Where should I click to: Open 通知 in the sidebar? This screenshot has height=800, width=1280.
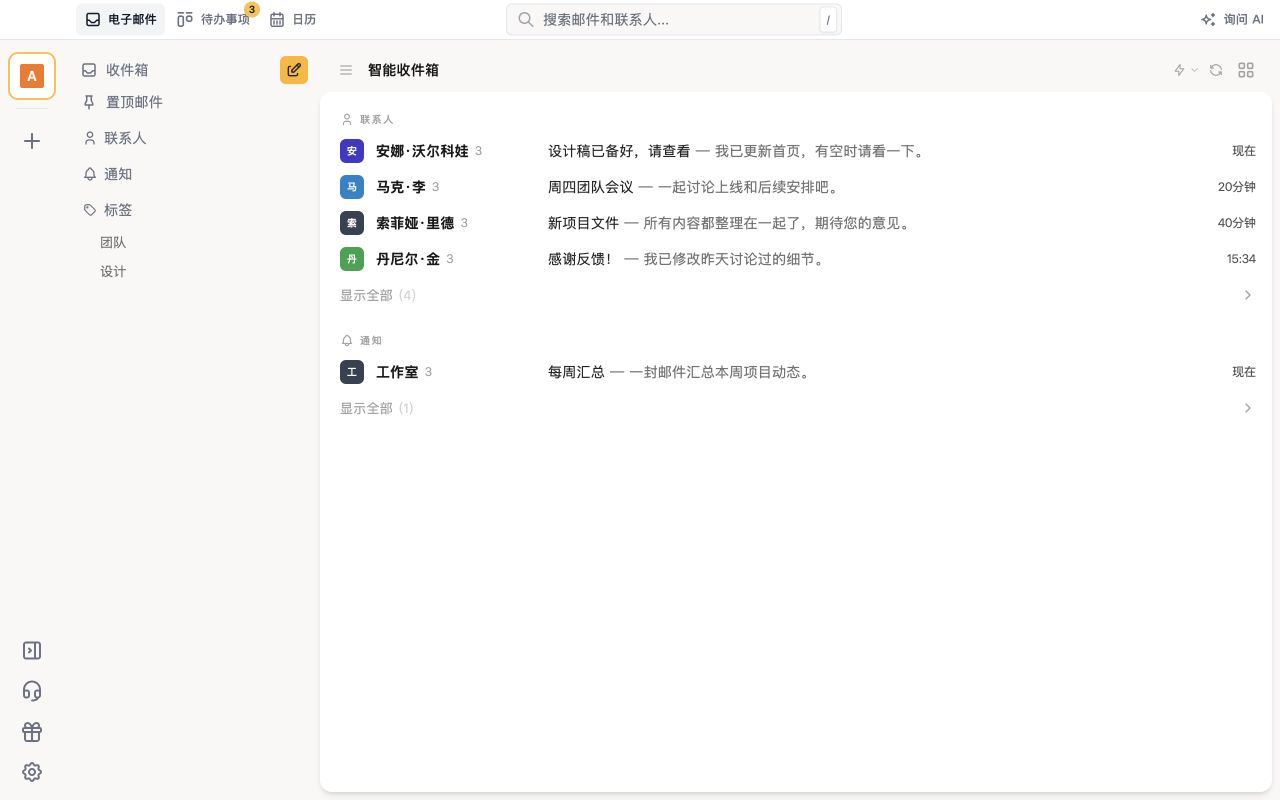107,174
